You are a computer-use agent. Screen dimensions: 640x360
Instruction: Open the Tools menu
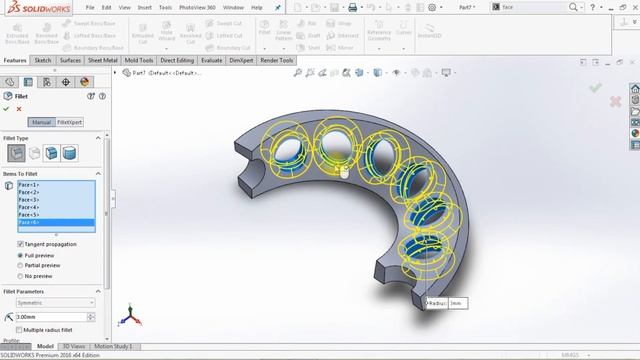click(x=165, y=7)
